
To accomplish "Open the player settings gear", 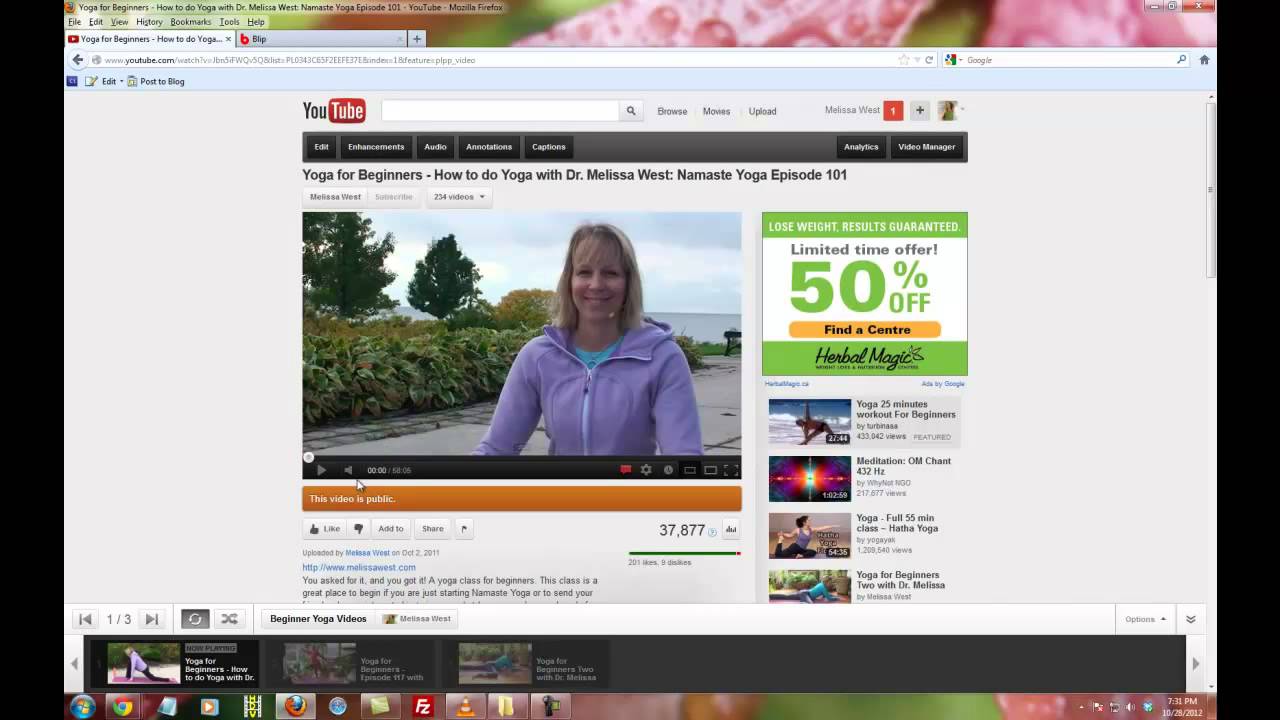I will click(x=646, y=470).
